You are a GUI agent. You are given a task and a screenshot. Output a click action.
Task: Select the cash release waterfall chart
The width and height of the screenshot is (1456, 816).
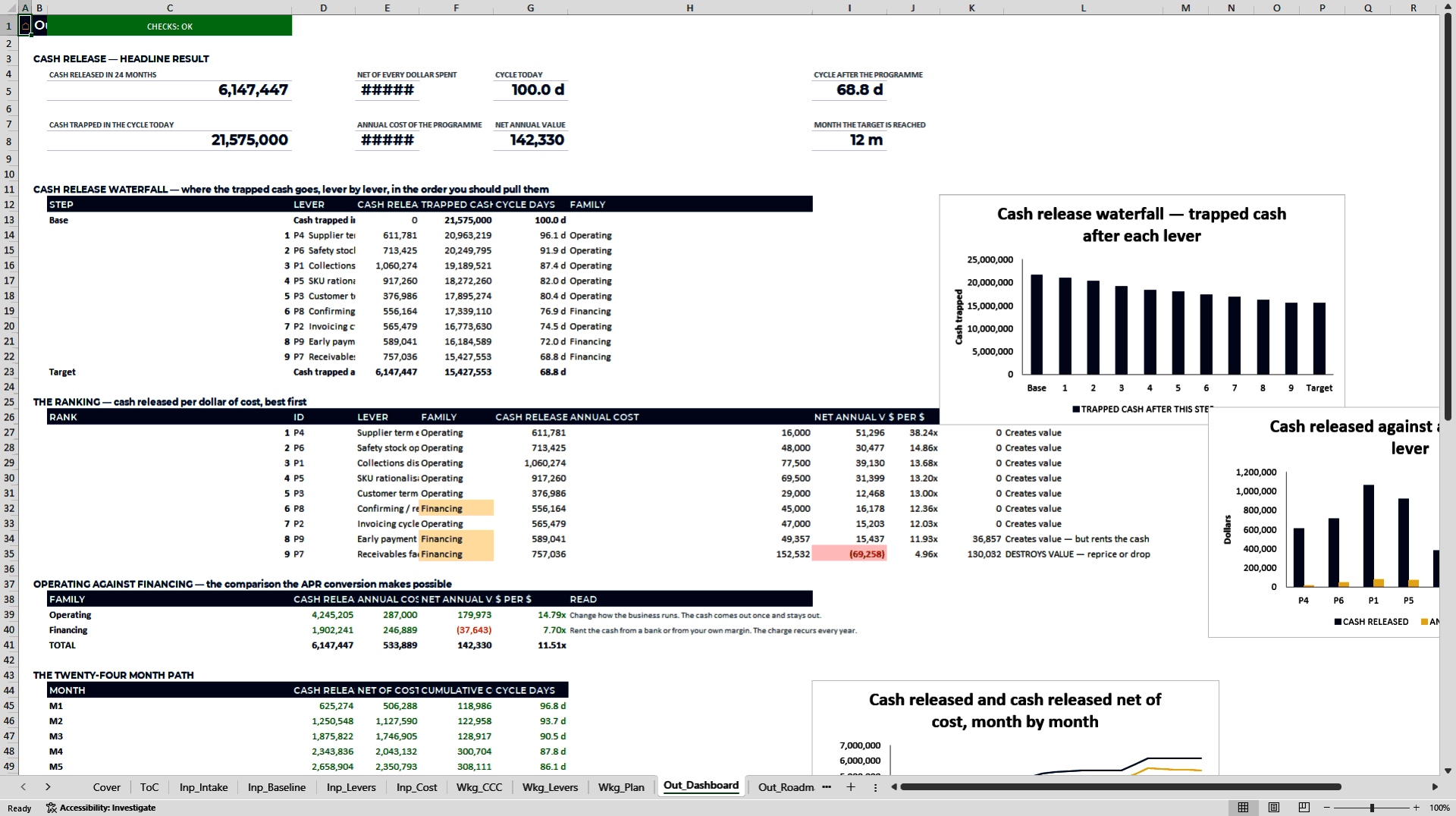pyautogui.click(x=1141, y=309)
